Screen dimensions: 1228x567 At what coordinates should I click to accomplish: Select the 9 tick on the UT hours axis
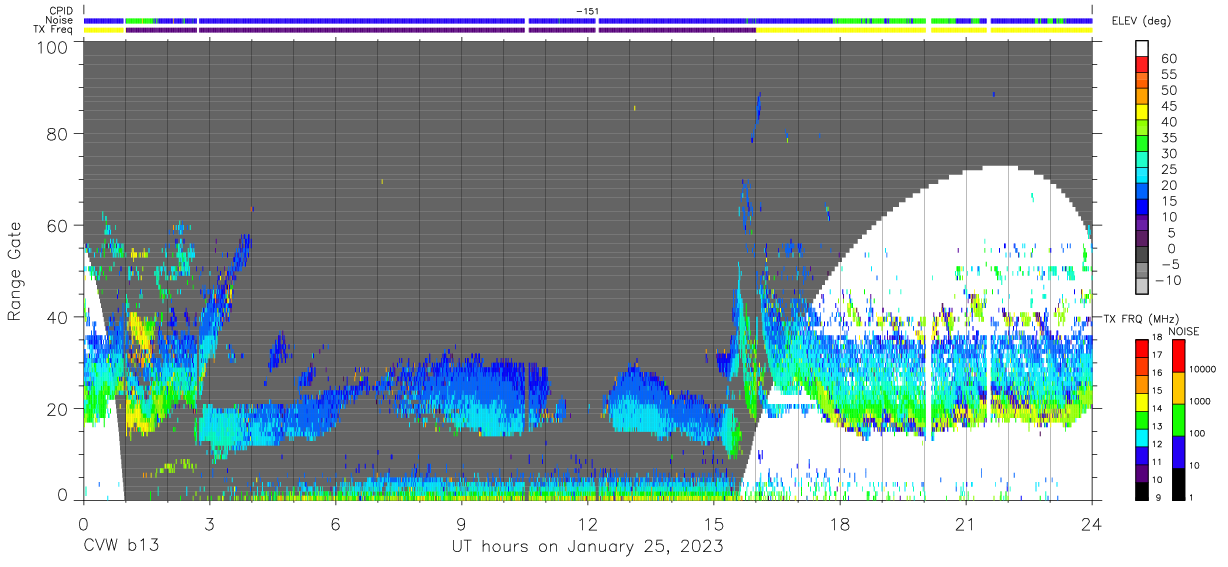462,523
